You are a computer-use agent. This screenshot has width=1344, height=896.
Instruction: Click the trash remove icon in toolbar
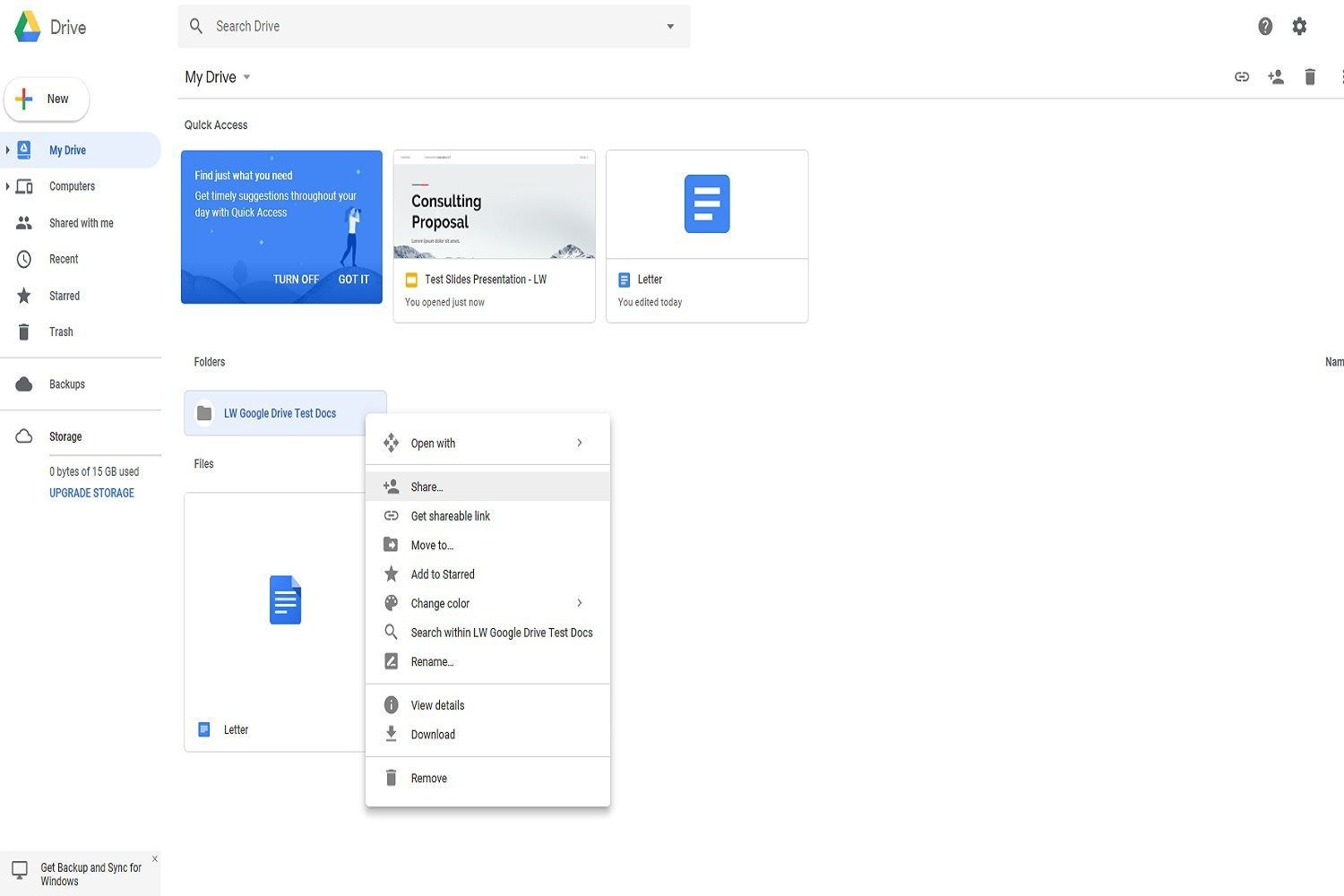(x=1310, y=77)
